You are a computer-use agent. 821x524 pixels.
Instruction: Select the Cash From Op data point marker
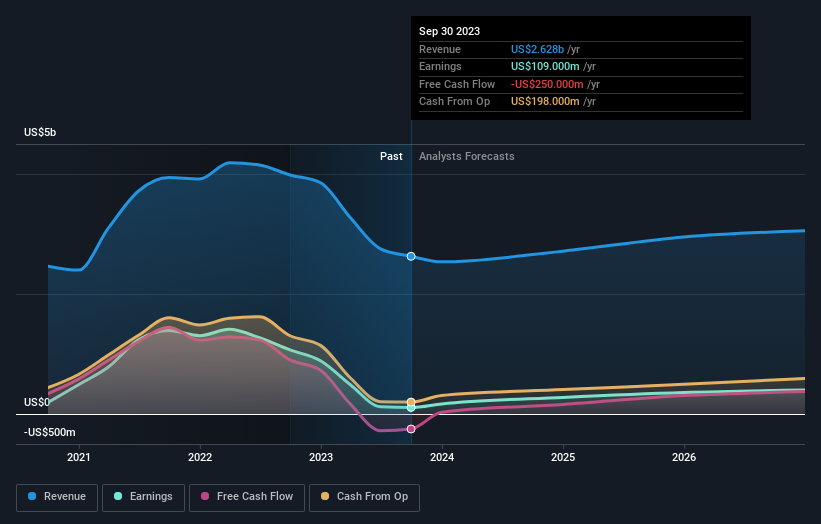411,402
